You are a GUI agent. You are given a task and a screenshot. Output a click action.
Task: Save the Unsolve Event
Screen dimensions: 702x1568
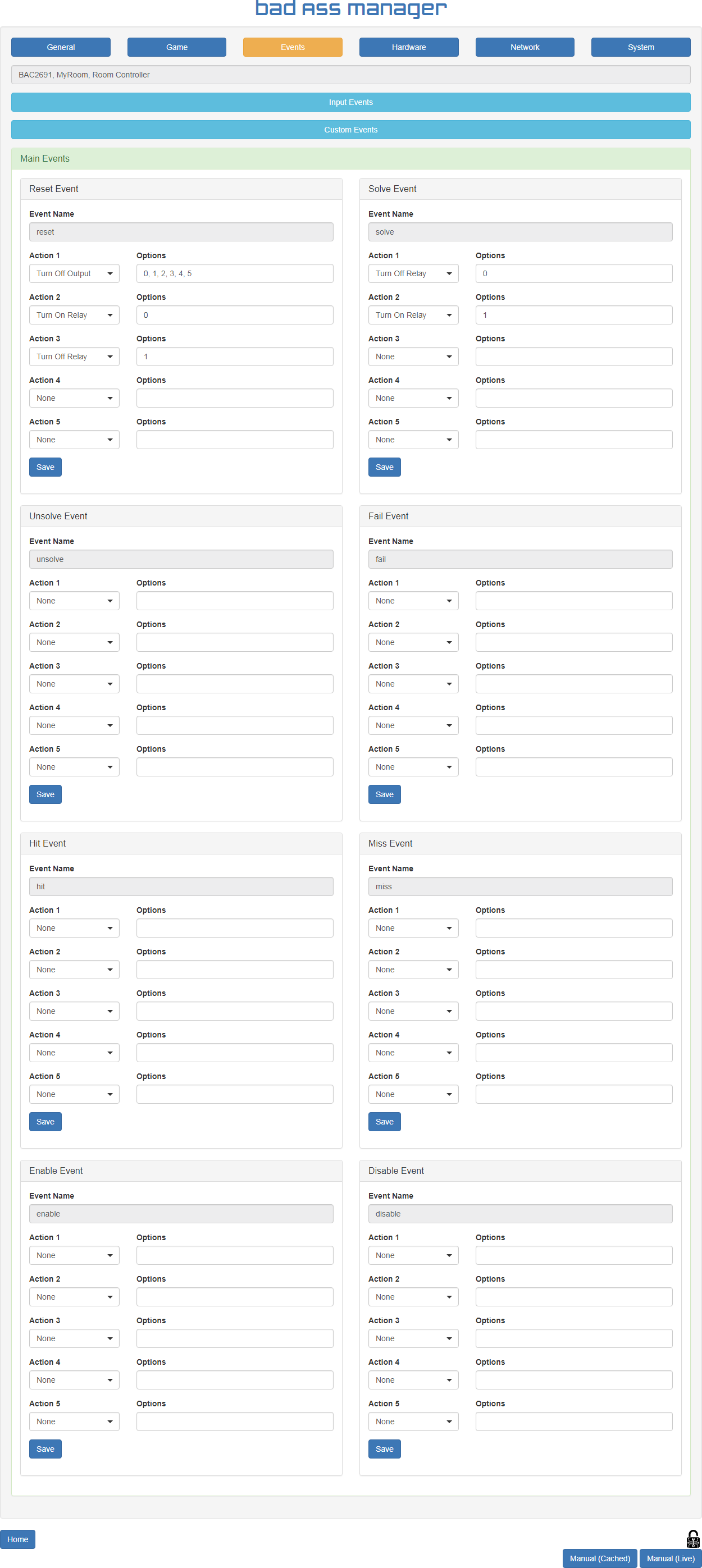45,794
